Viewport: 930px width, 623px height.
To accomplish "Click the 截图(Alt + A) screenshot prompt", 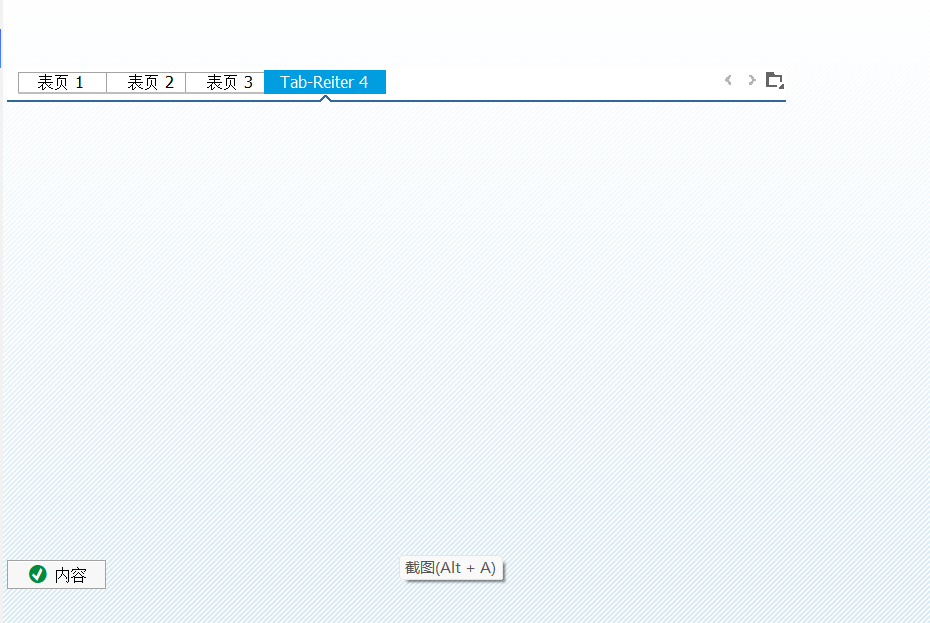I will tap(452, 568).
